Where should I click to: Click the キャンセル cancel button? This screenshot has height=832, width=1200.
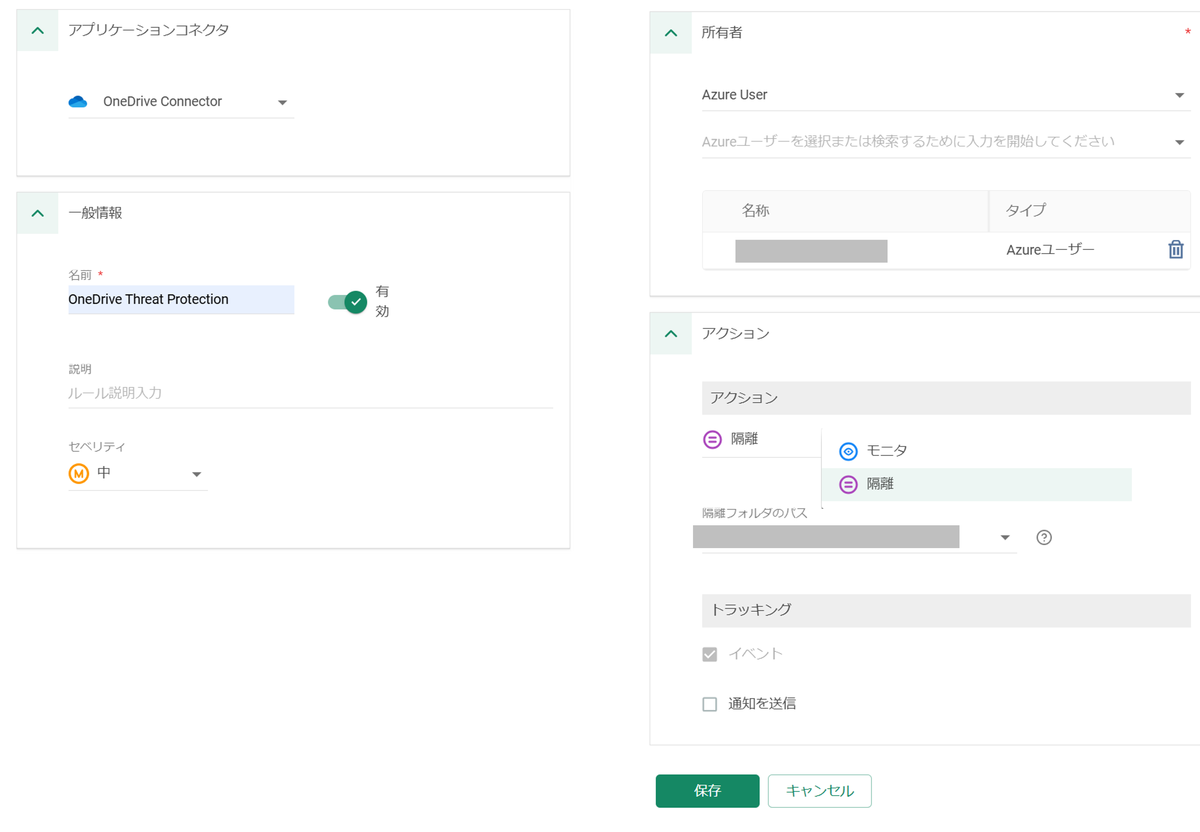point(820,791)
